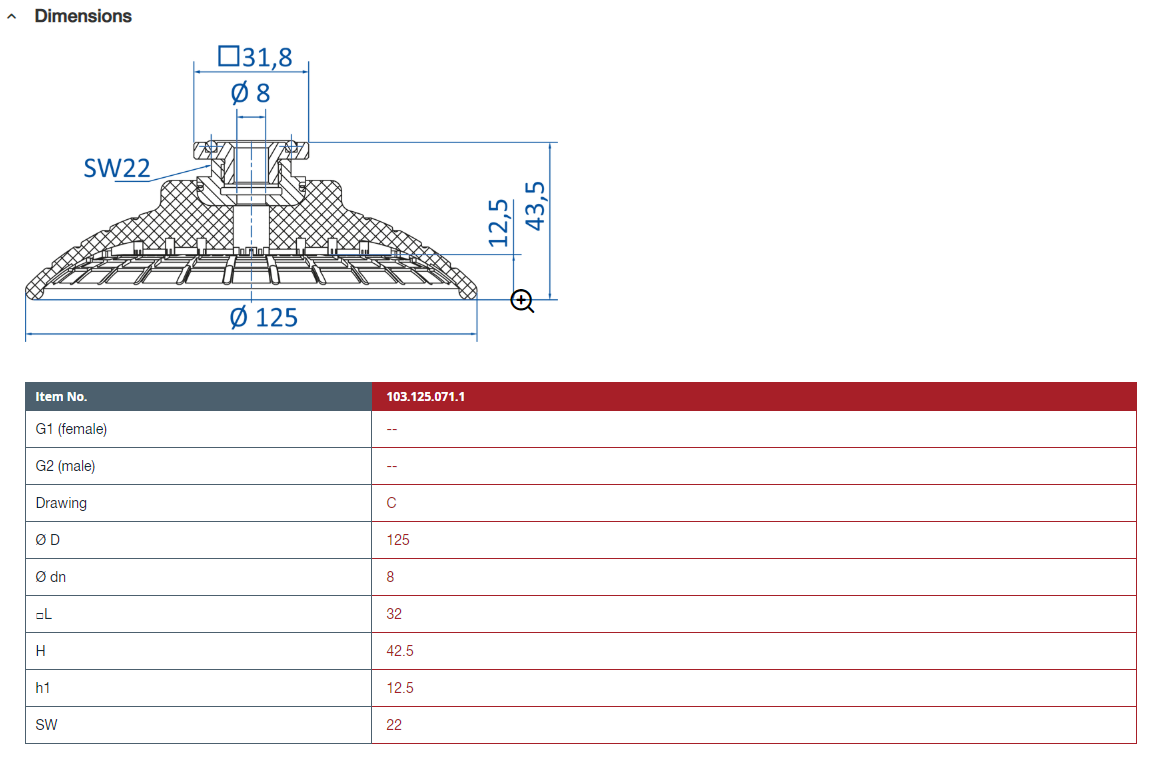Image resolution: width=1161 pixels, height=771 pixels.
Task: Click the Ø dn value '8'
Action: pos(390,577)
